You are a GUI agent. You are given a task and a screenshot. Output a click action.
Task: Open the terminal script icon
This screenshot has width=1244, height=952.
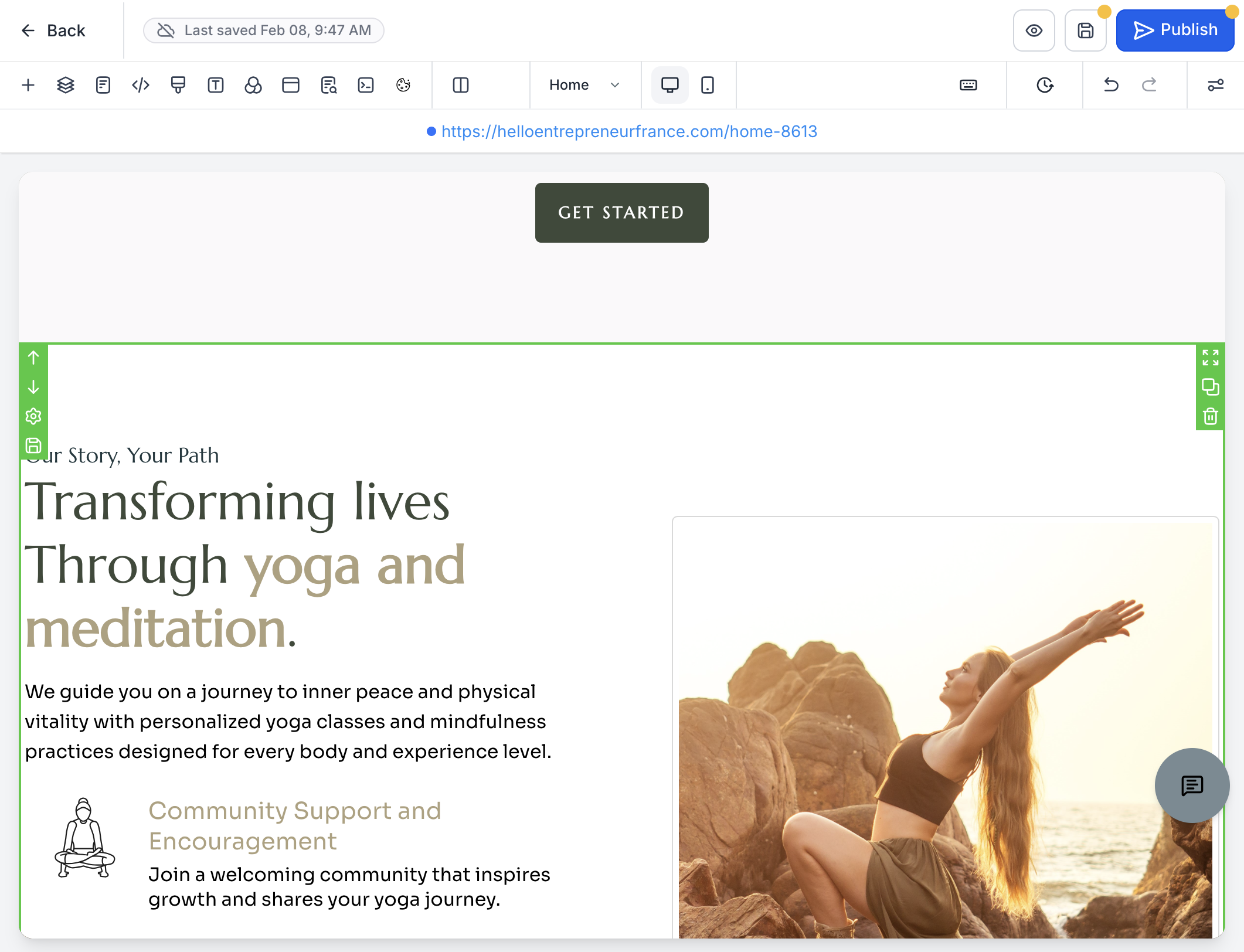point(366,86)
